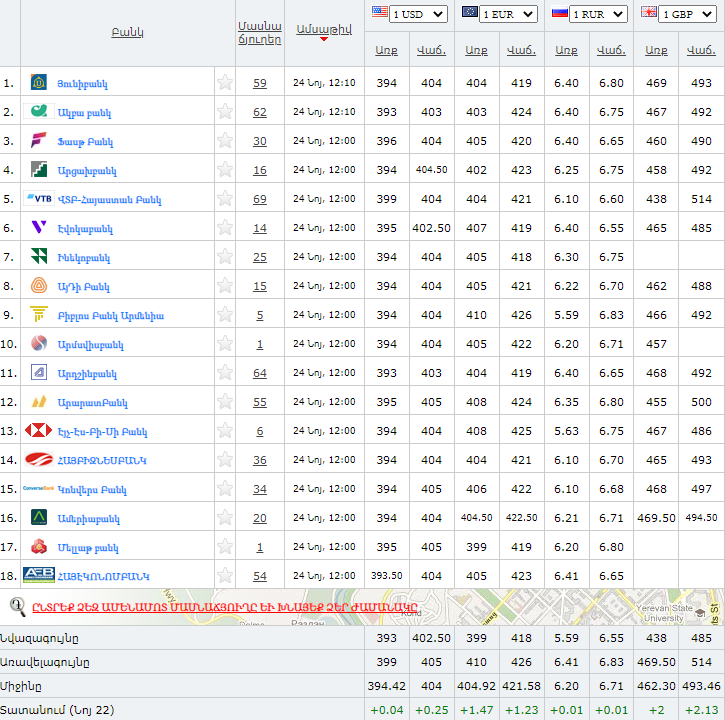The height and width of the screenshot is (720, 725).
Task: Click the Artsakhbank logo icon
Action: click(39, 169)
